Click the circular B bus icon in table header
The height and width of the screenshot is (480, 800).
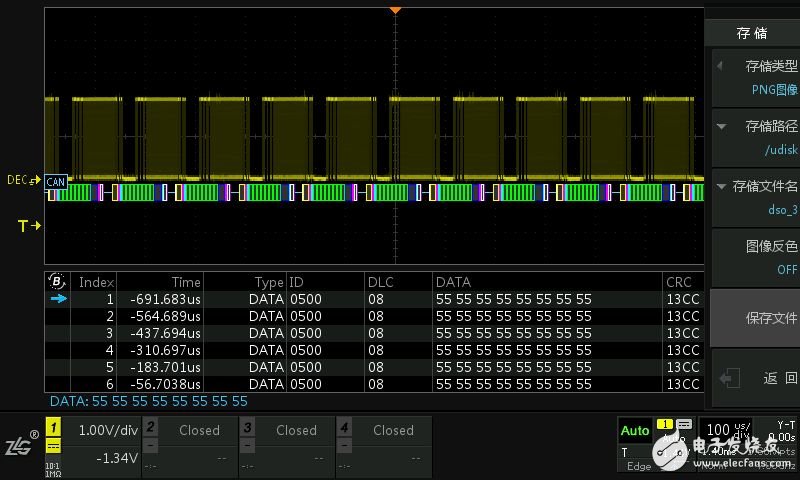58,282
